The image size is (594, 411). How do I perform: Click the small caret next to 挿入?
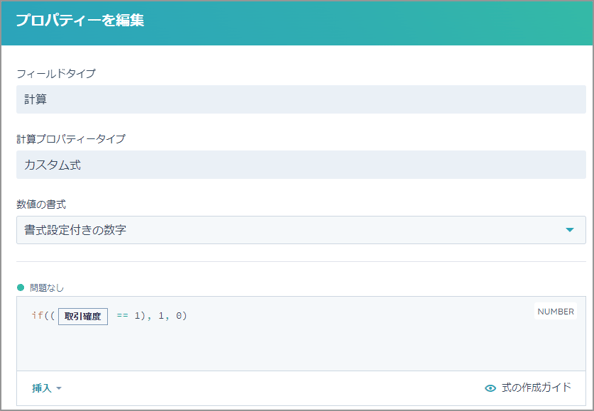(59, 388)
